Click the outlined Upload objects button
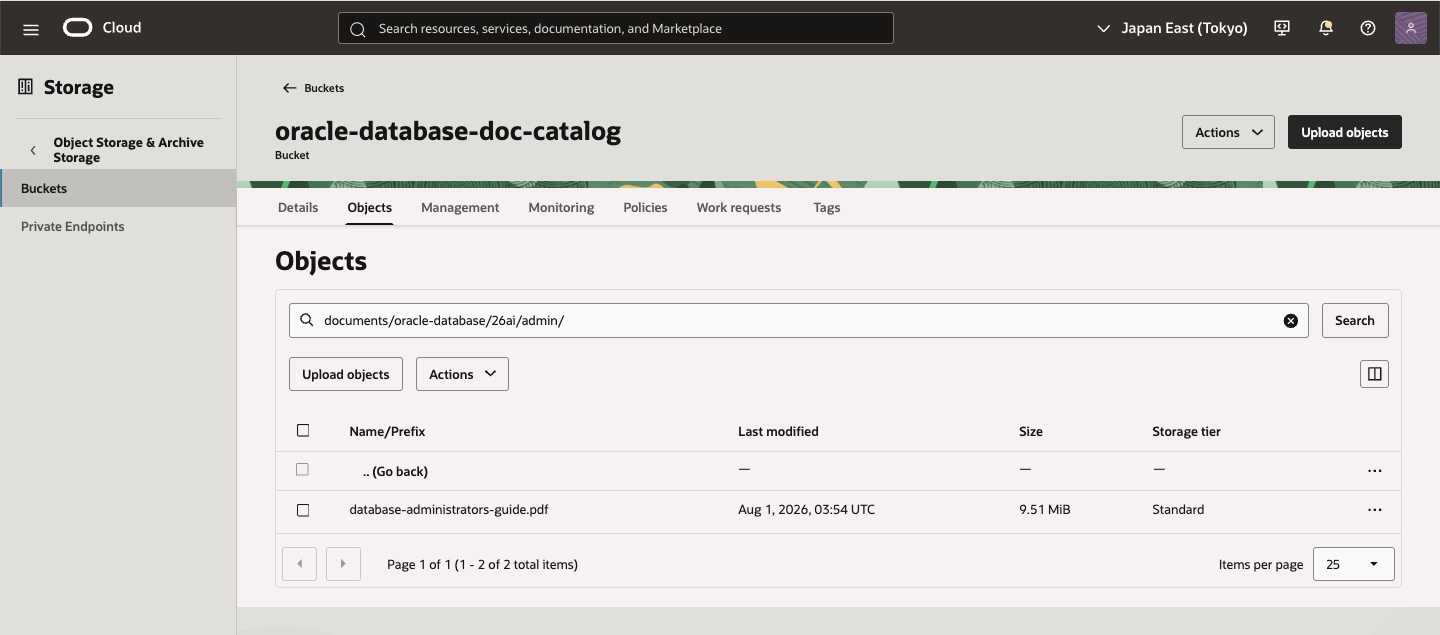The width and height of the screenshot is (1440, 635). pos(346,374)
